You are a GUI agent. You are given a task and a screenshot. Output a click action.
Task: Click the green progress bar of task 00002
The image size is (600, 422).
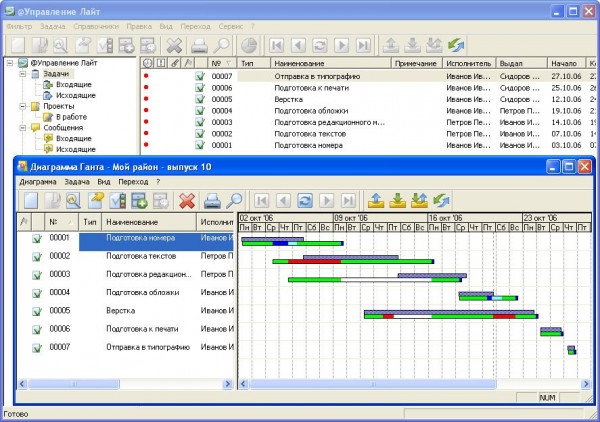pyautogui.click(x=353, y=262)
